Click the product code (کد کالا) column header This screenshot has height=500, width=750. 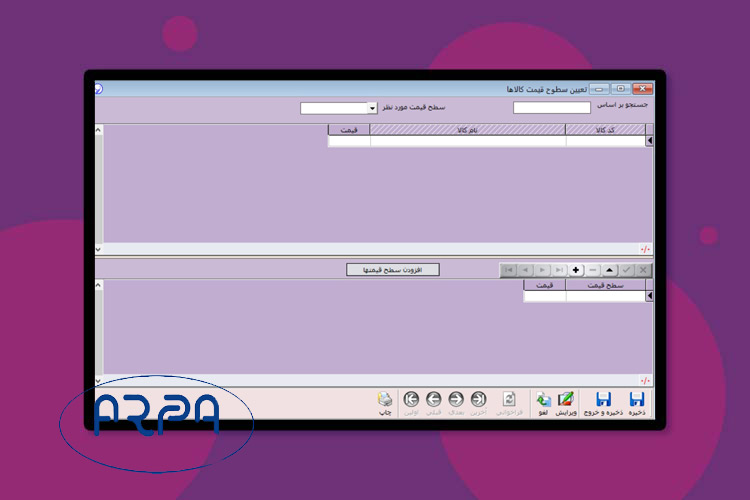click(604, 130)
